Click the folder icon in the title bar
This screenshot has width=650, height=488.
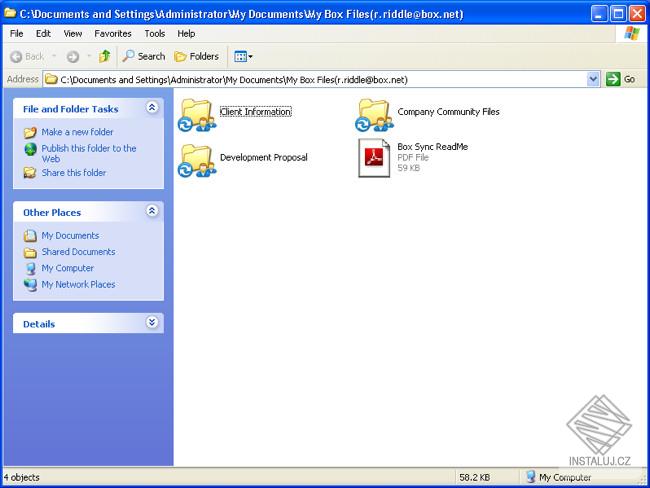tap(10, 13)
